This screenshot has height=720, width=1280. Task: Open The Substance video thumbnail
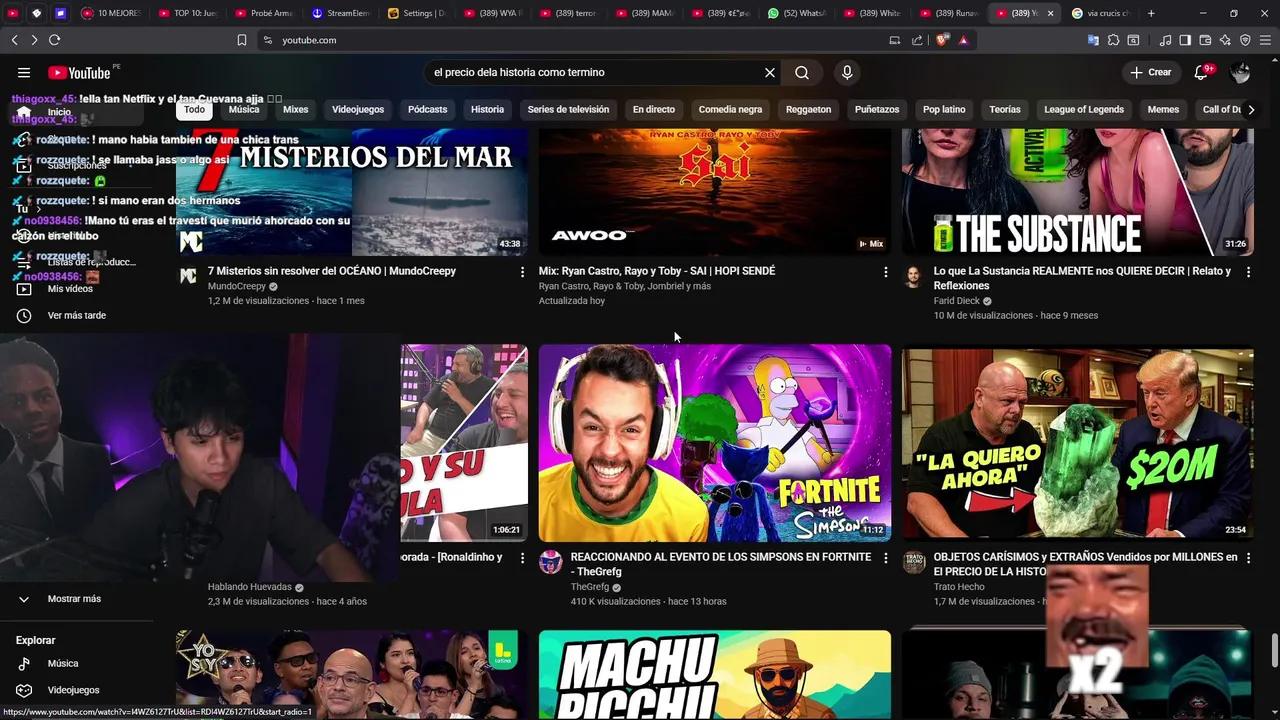1077,192
